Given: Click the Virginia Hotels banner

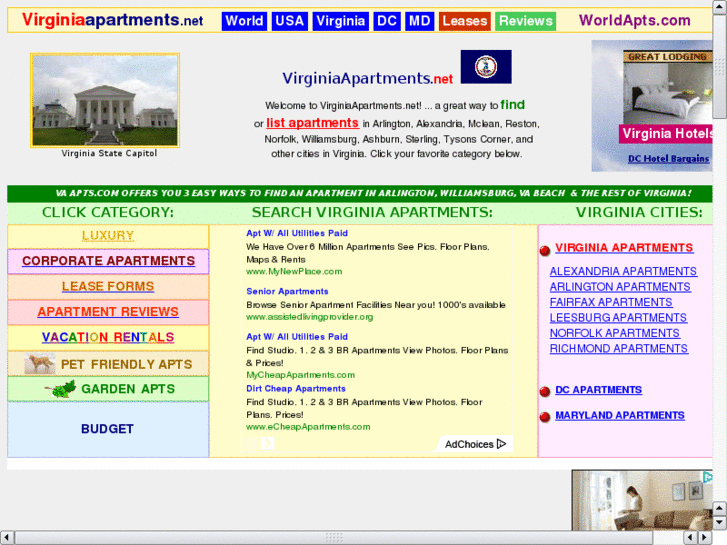Looking at the screenshot, I should (x=666, y=134).
